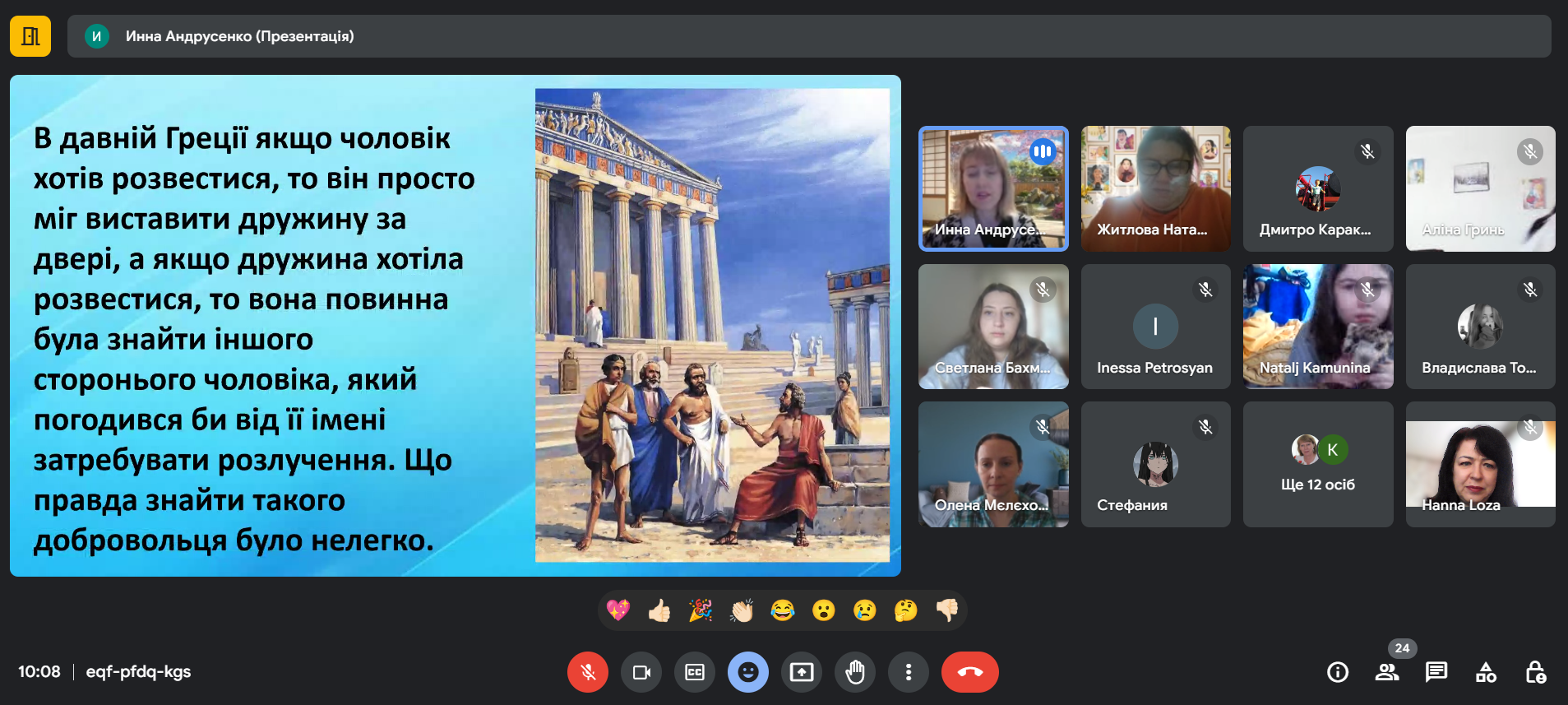1568x705 pixels.
Task: Select Hanna Loza video tile
Action: pyautogui.click(x=1480, y=465)
